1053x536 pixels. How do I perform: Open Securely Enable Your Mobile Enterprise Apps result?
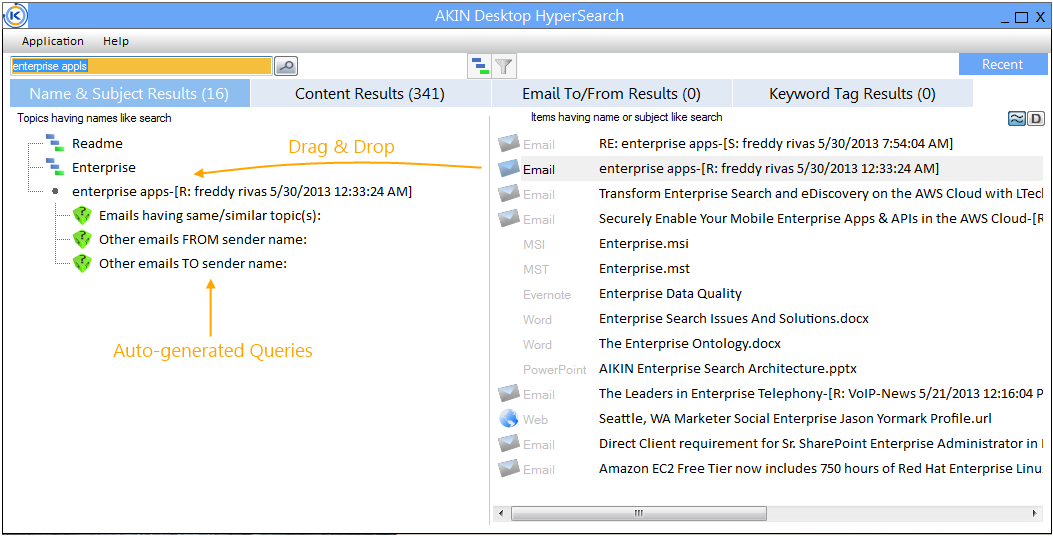pyautogui.click(x=823, y=218)
